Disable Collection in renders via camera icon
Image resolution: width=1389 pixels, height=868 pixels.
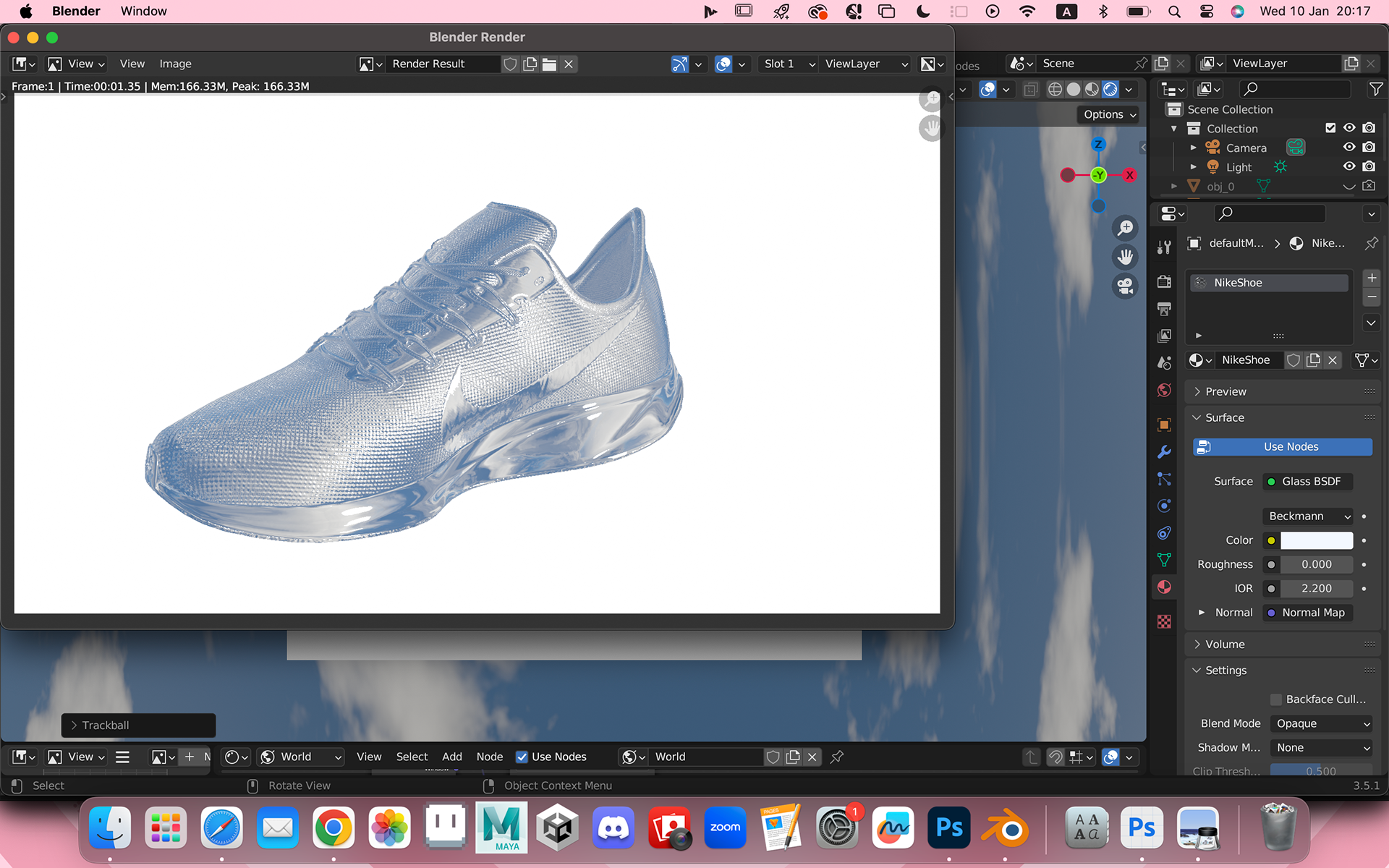coord(1369,128)
